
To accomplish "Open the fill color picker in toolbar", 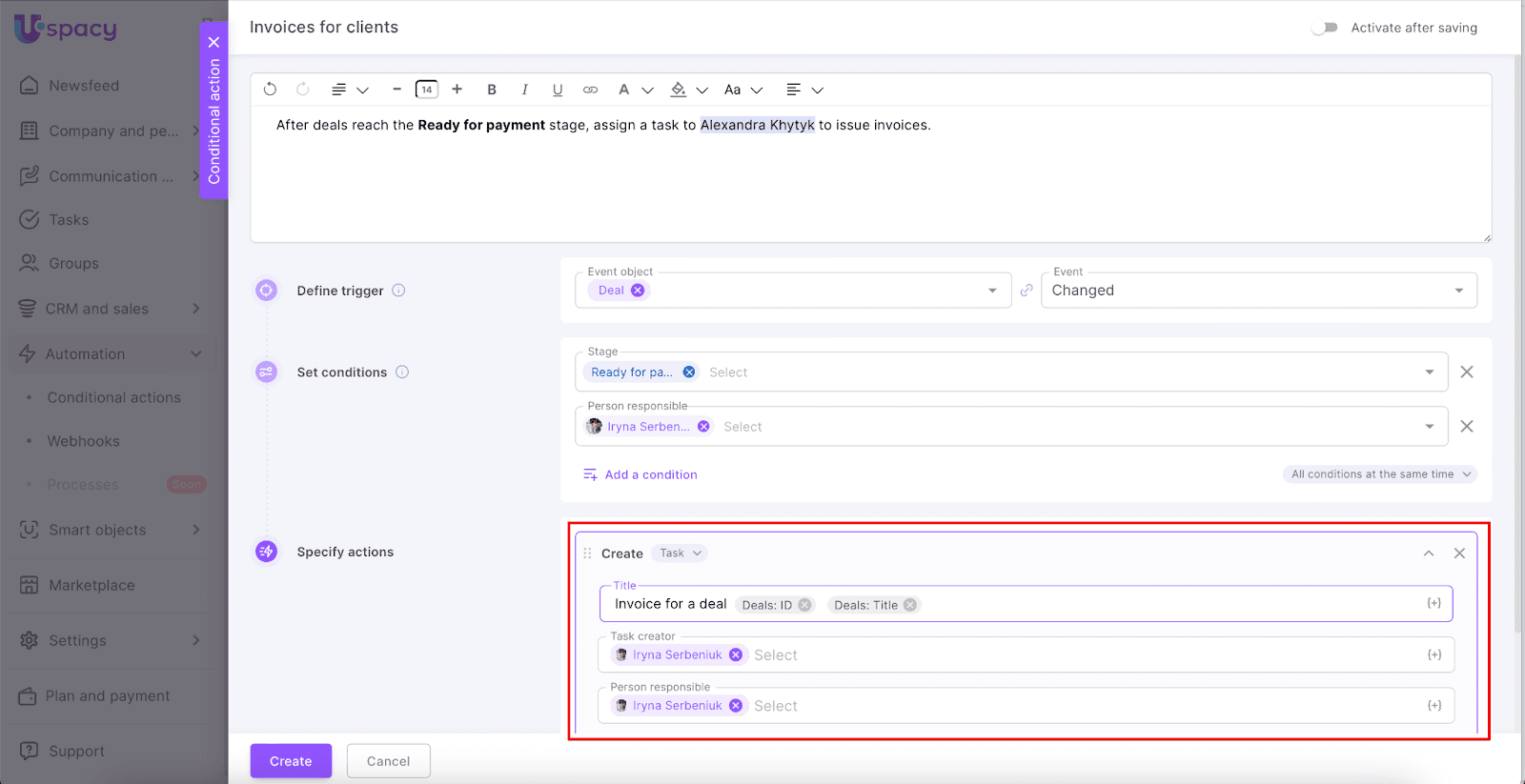I will [679, 90].
